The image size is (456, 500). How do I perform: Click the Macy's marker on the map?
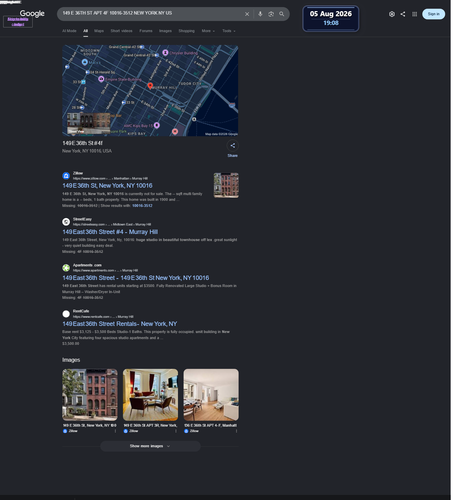(85, 62)
